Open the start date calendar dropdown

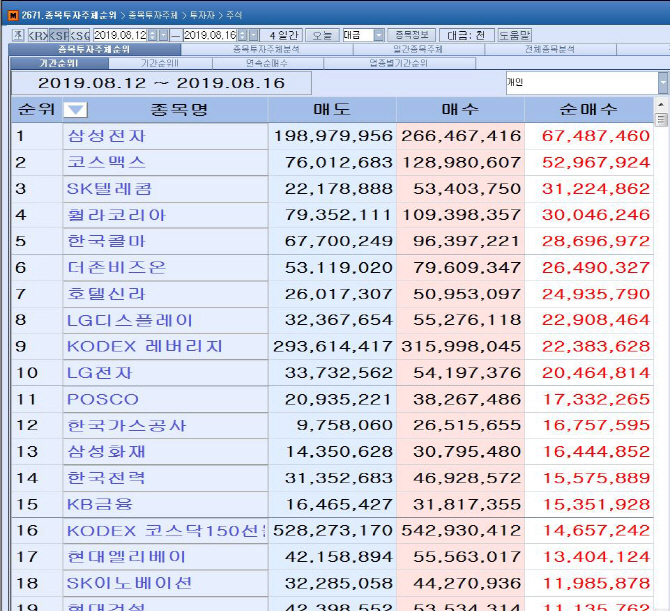click(164, 35)
